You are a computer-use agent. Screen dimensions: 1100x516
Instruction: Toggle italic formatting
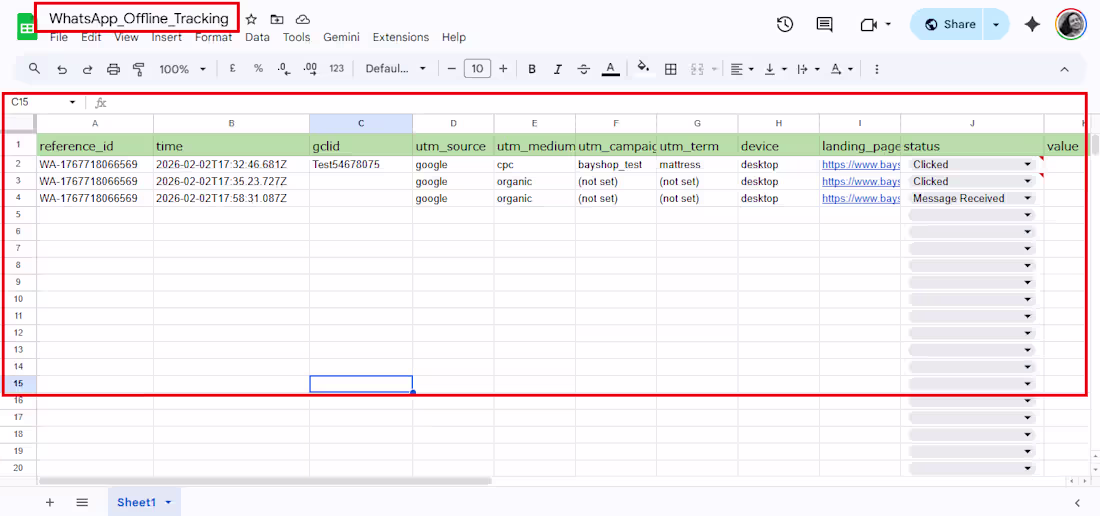click(x=558, y=69)
